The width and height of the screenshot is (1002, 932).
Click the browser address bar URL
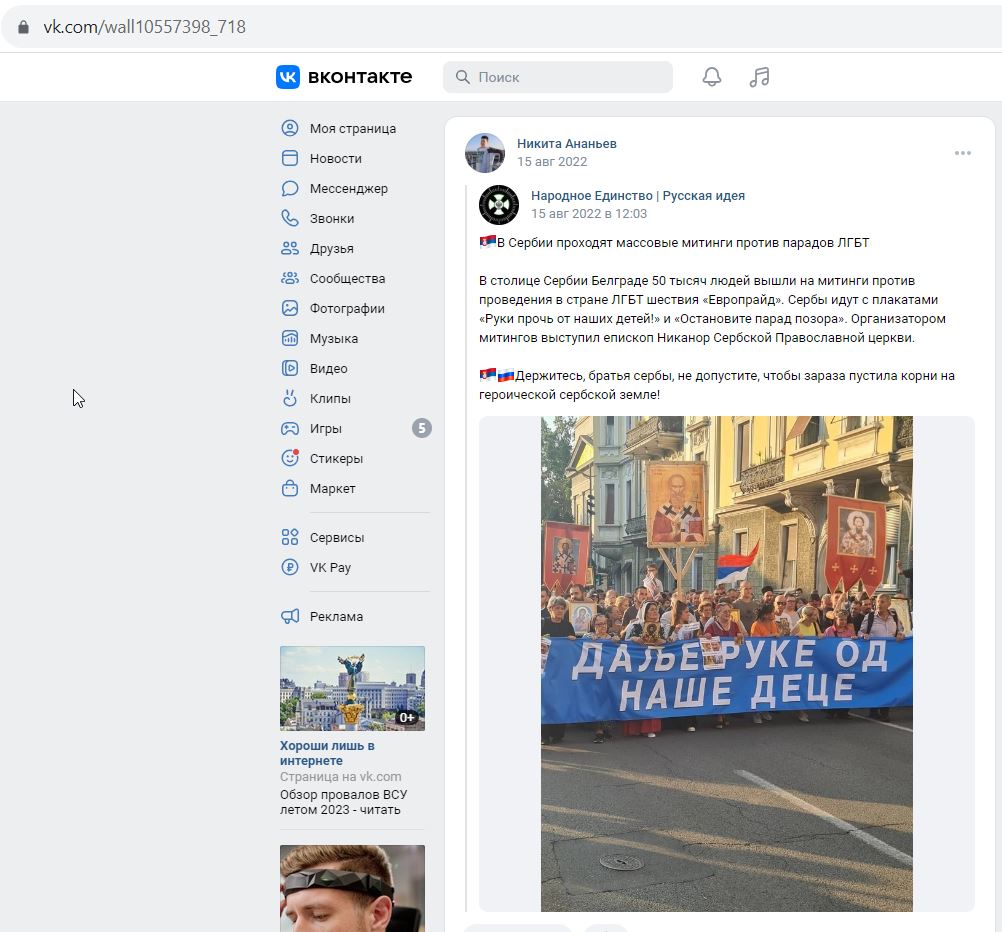pos(144,27)
